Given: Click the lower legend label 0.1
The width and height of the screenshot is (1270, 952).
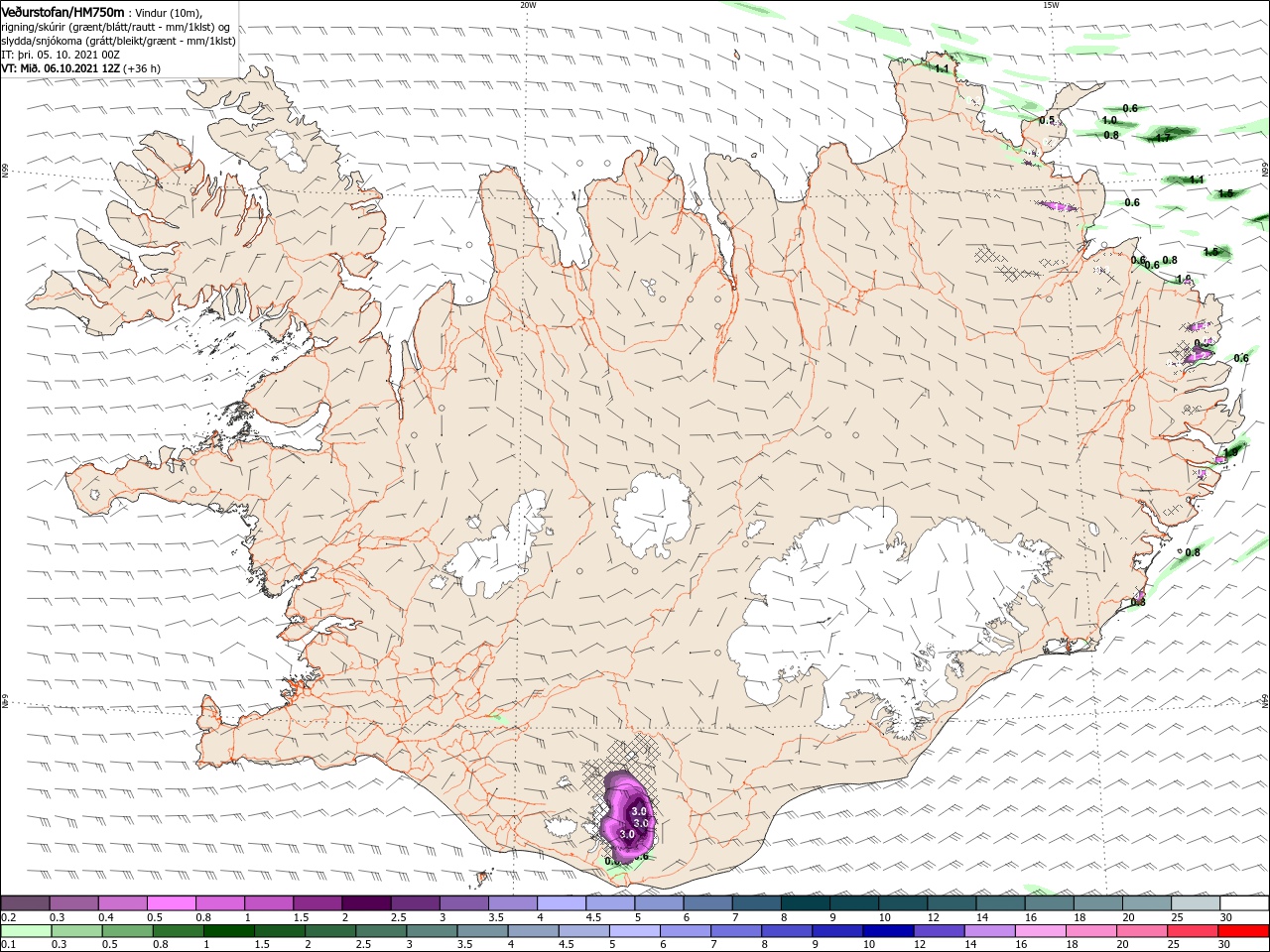Looking at the screenshot, I should 8,945.
